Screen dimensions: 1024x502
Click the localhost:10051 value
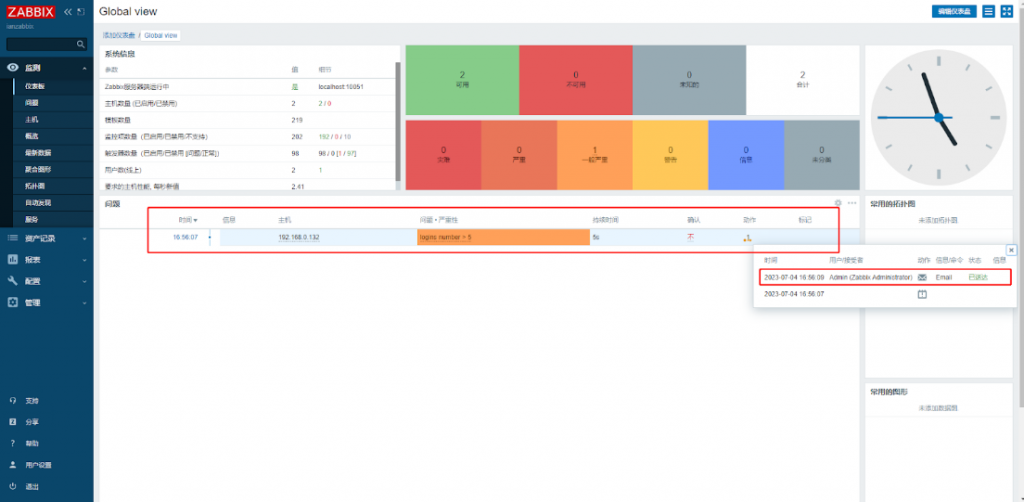341,86
